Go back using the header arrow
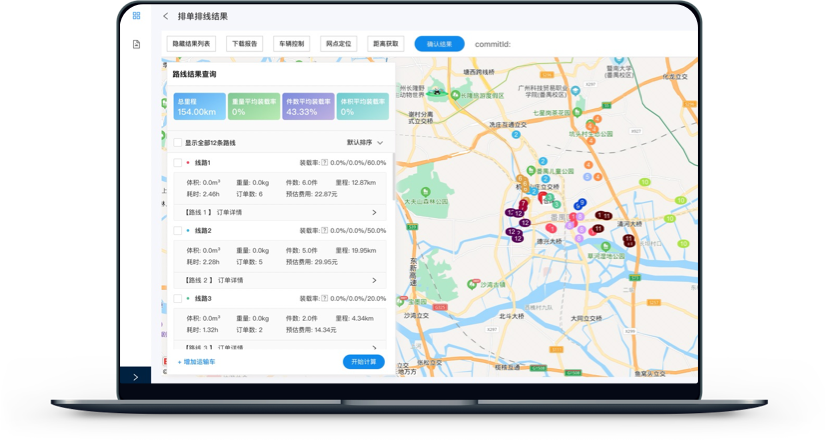The height and width of the screenshot is (440, 826). (x=166, y=16)
